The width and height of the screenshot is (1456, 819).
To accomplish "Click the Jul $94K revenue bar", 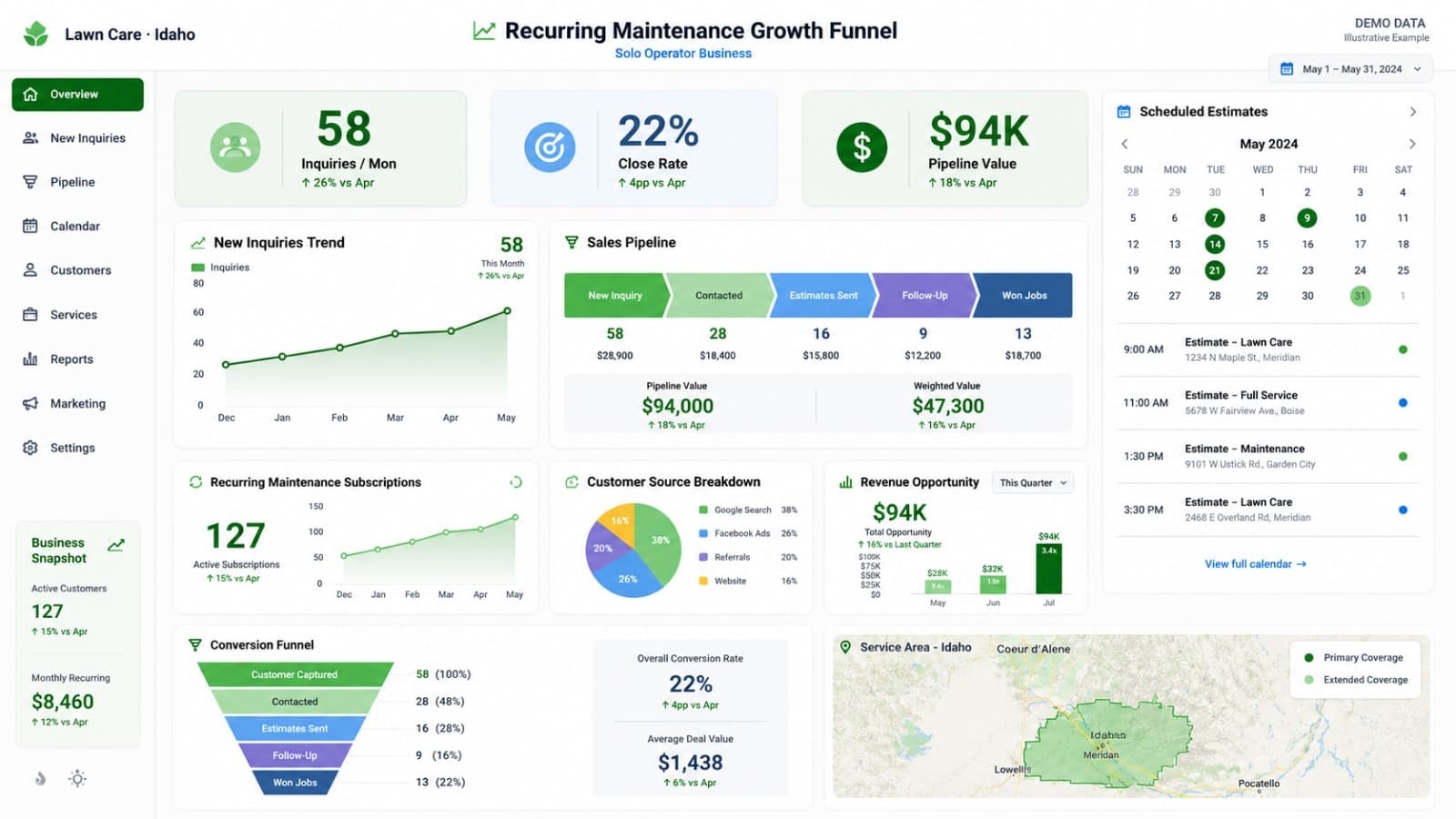I will pos(1049,570).
